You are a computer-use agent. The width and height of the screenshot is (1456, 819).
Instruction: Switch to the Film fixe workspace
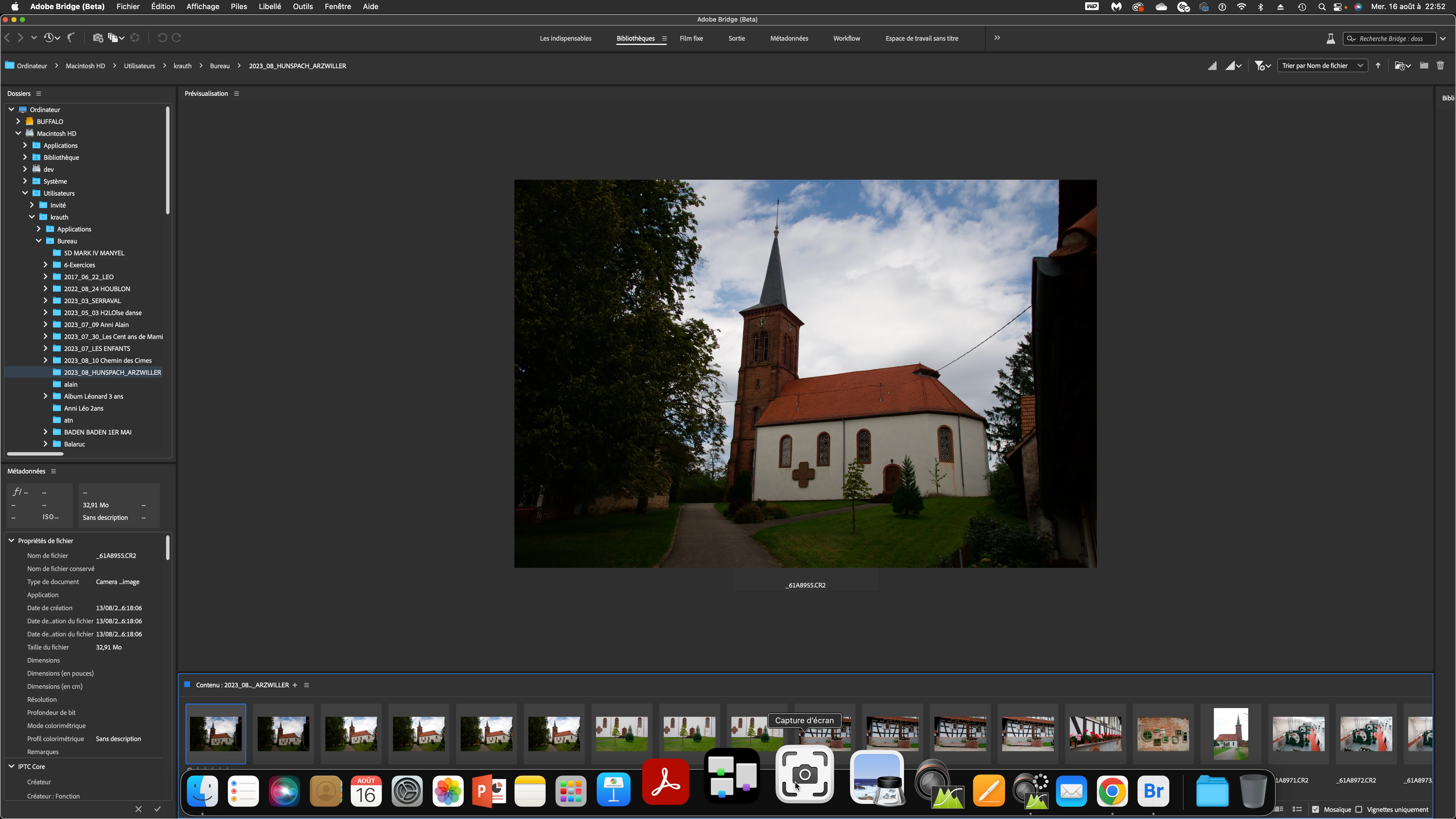click(x=691, y=38)
